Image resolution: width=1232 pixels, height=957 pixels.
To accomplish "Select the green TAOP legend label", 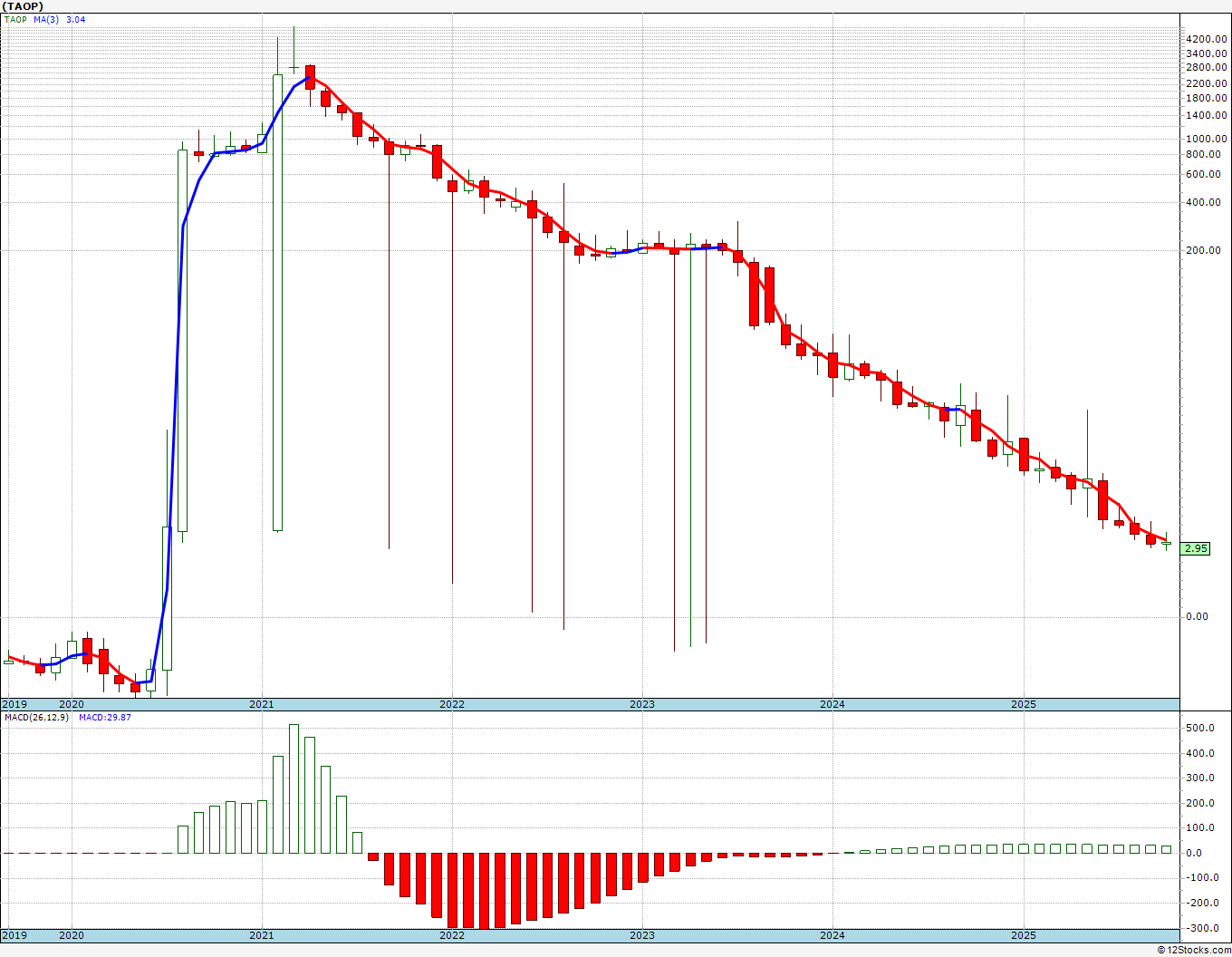I will [15, 19].
